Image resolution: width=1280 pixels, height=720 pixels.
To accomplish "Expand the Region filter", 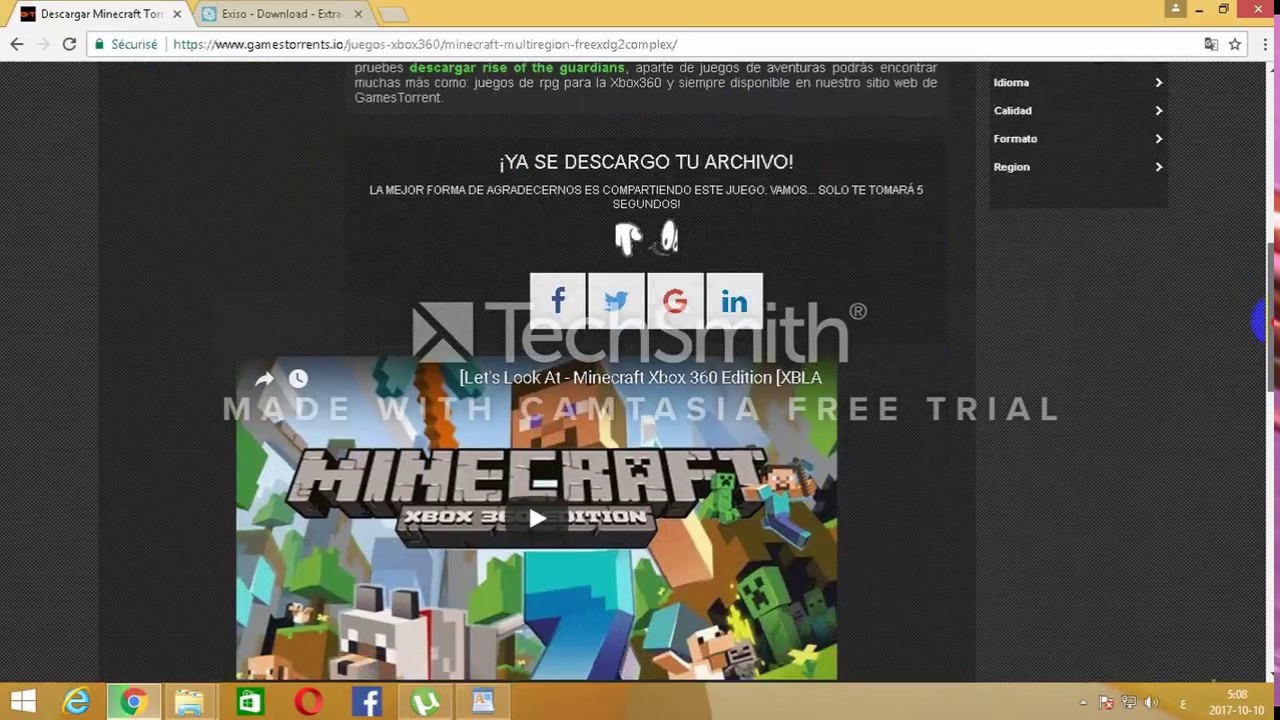I will tap(1078, 167).
